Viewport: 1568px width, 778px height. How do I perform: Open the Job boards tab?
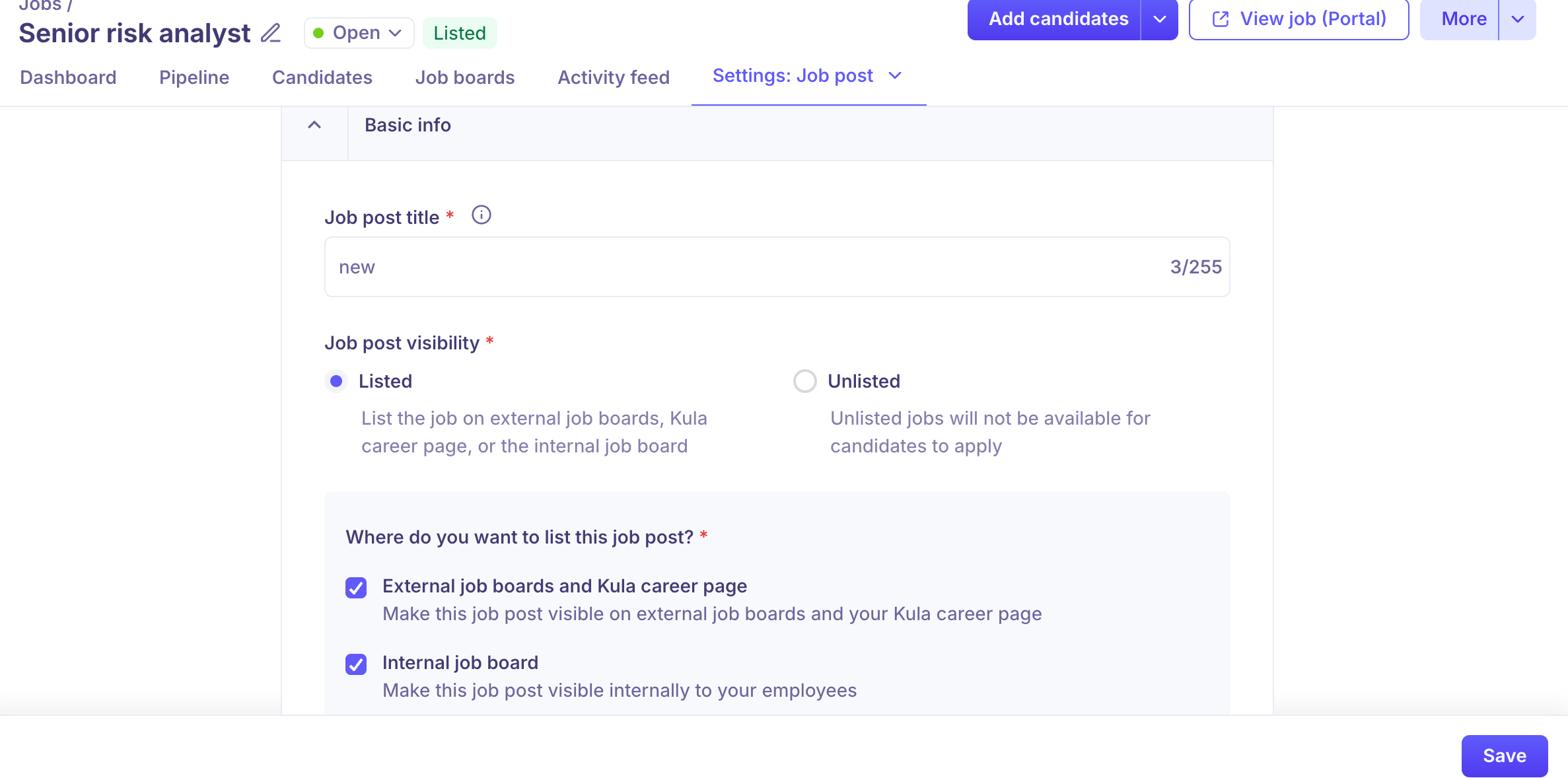point(465,77)
